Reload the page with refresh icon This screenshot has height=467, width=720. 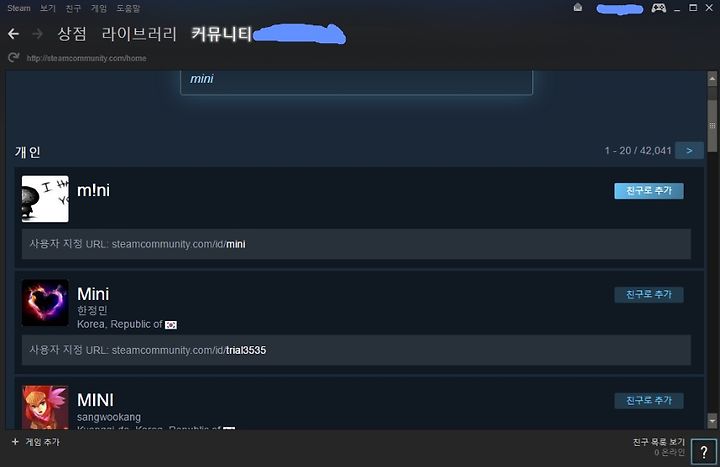(14, 57)
